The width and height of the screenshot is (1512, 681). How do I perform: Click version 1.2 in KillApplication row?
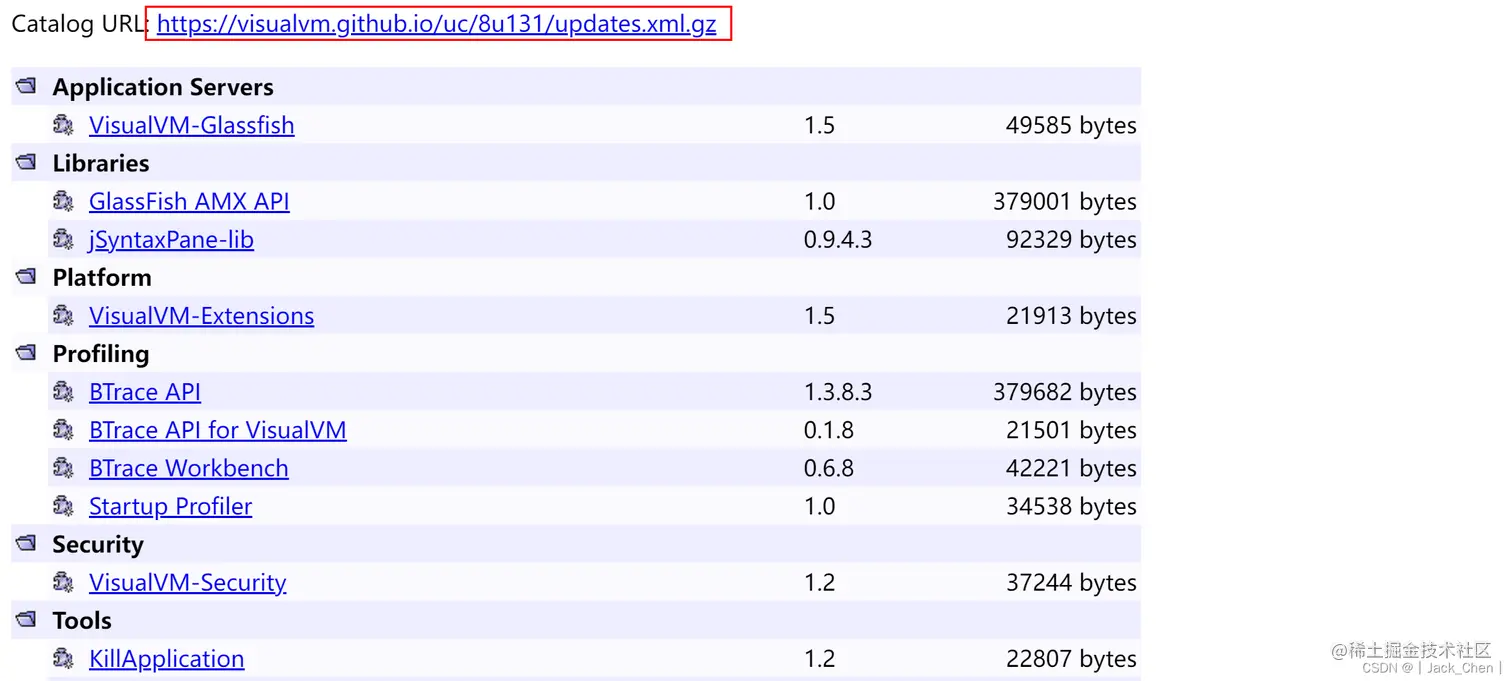point(820,659)
